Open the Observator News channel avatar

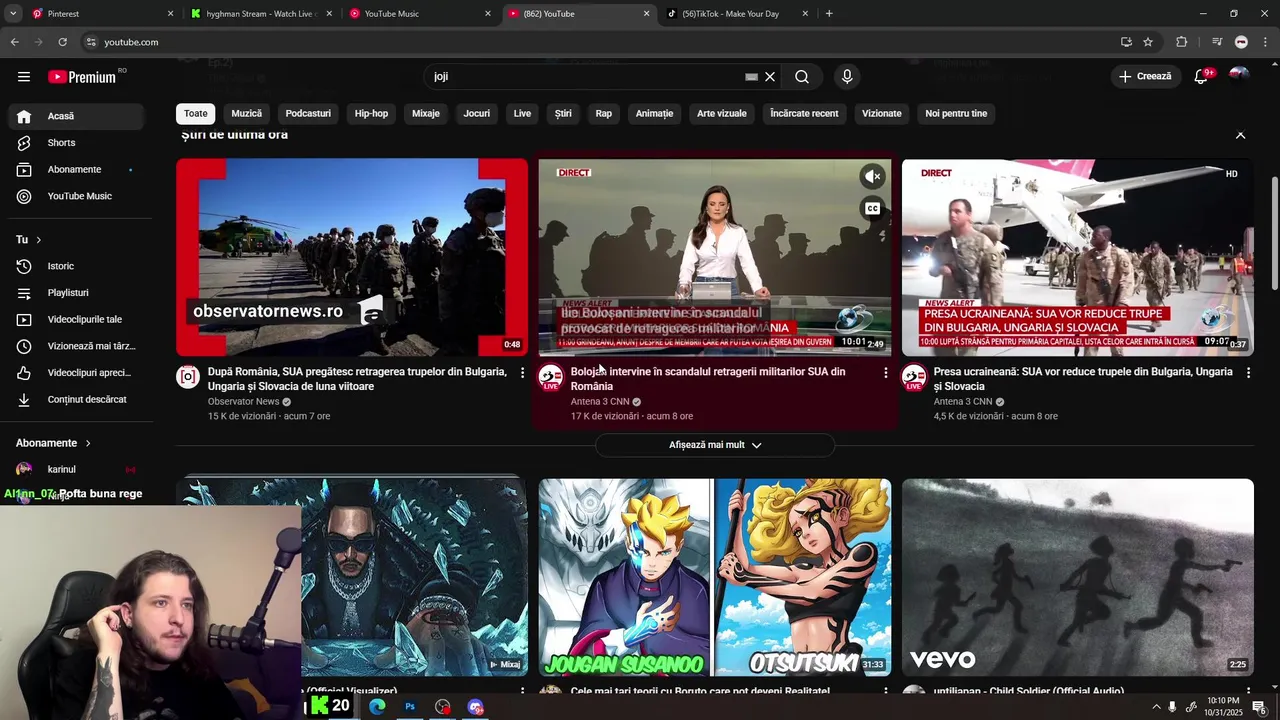(x=188, y=377)
